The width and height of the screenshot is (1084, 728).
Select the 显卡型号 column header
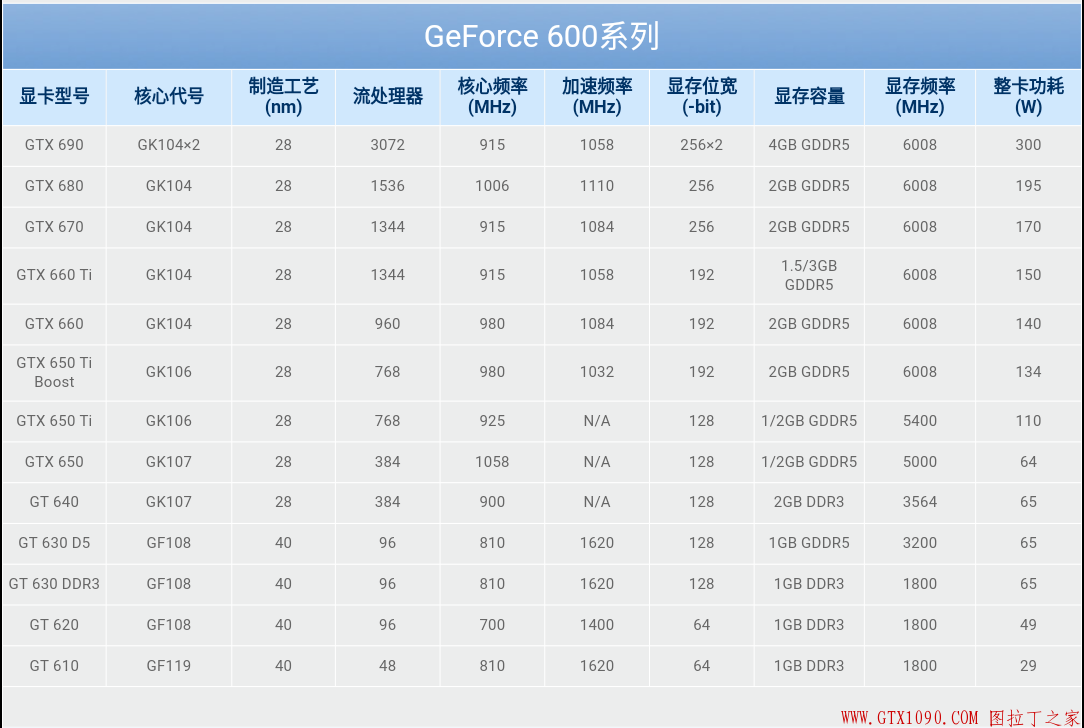[54, 96]
